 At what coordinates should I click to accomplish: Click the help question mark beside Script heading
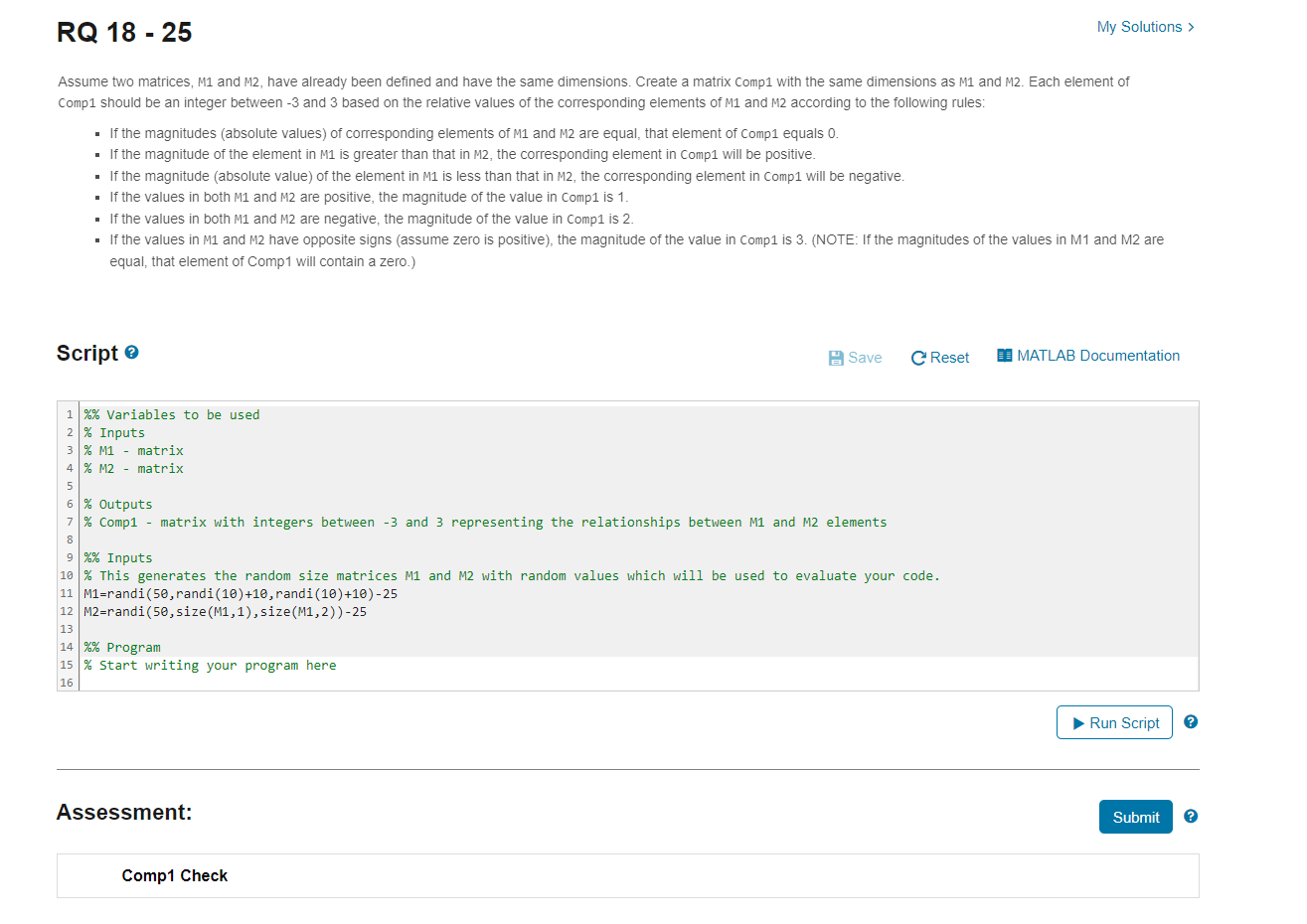click(x=131, y=352)
